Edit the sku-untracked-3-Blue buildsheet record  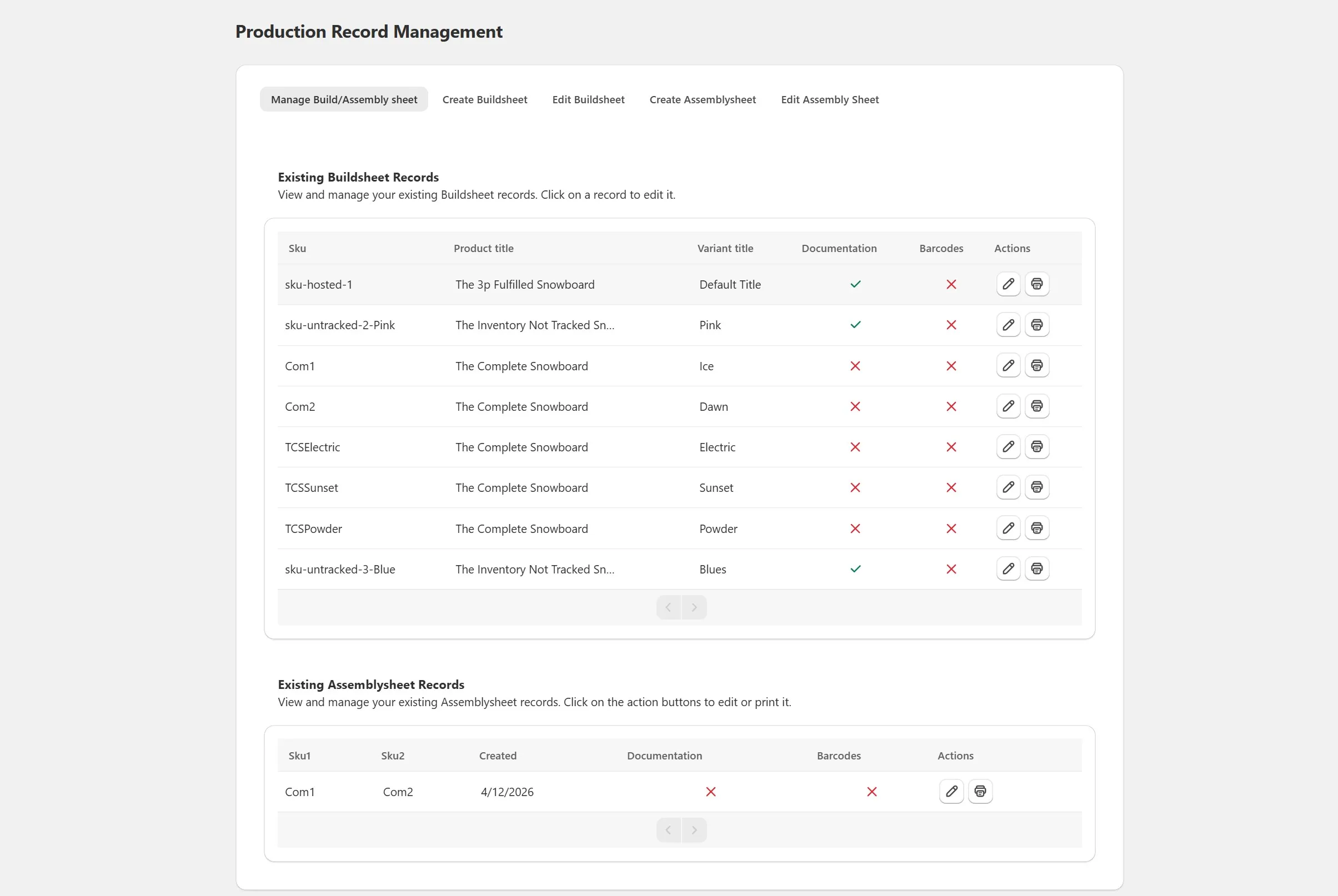(1008, 568)
